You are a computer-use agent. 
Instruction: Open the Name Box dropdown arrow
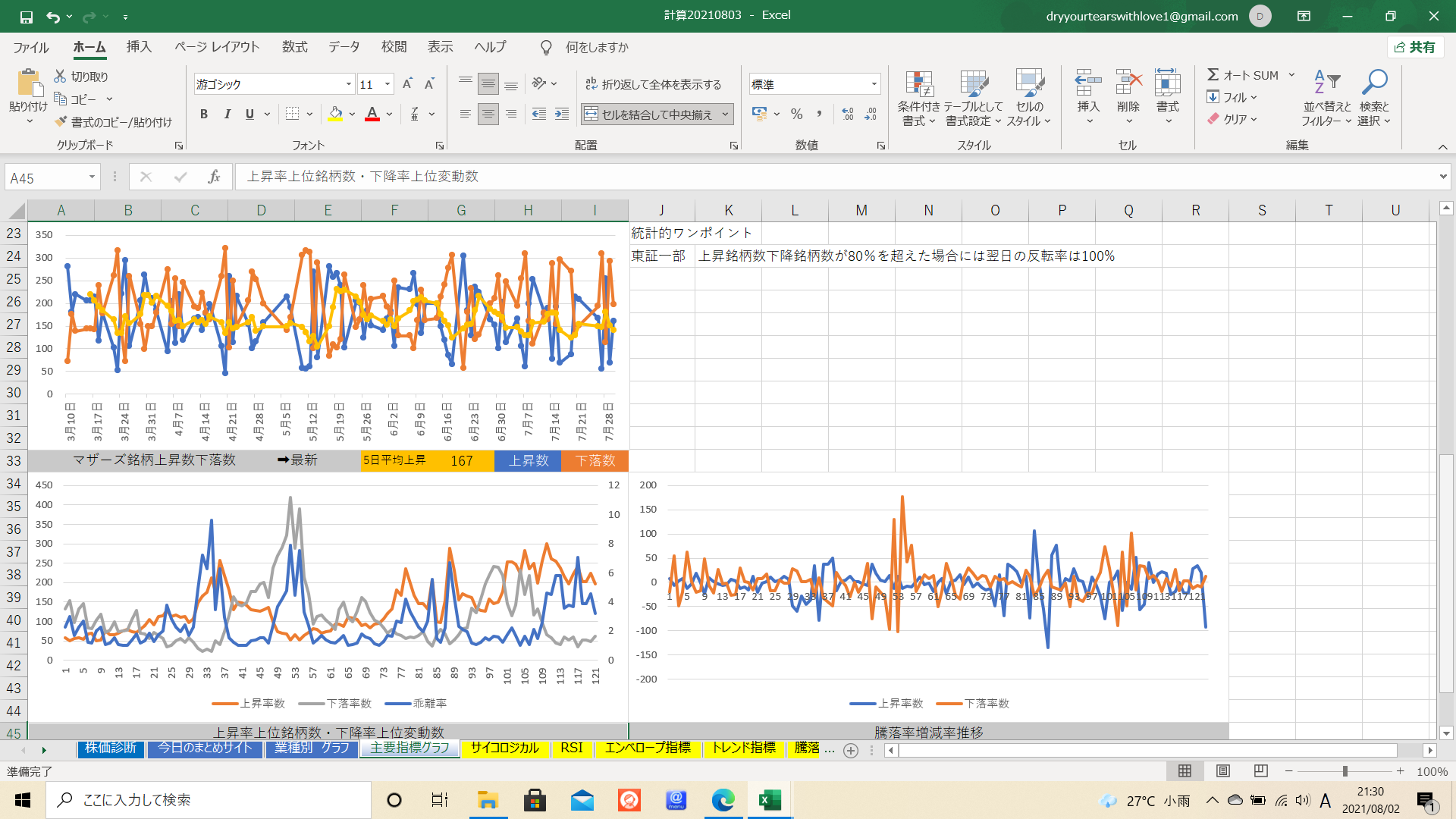click(92, 177)
